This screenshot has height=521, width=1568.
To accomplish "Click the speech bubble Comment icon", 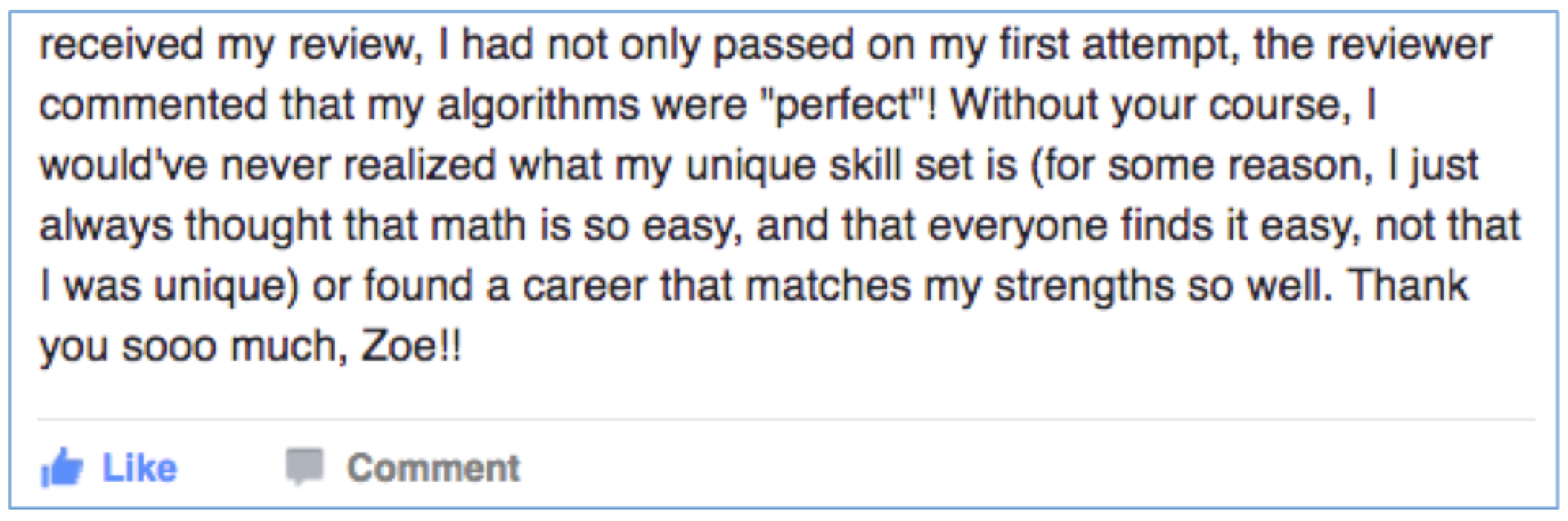I will [305, 467].
